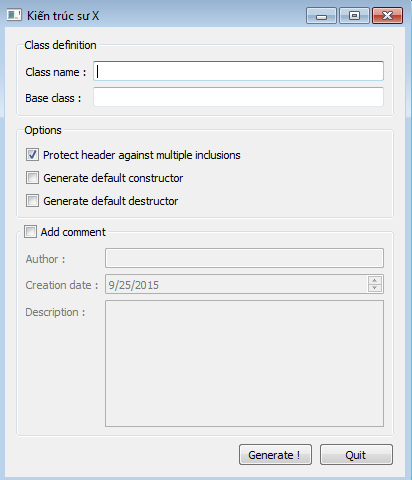Focus the Base class text field

238,97
